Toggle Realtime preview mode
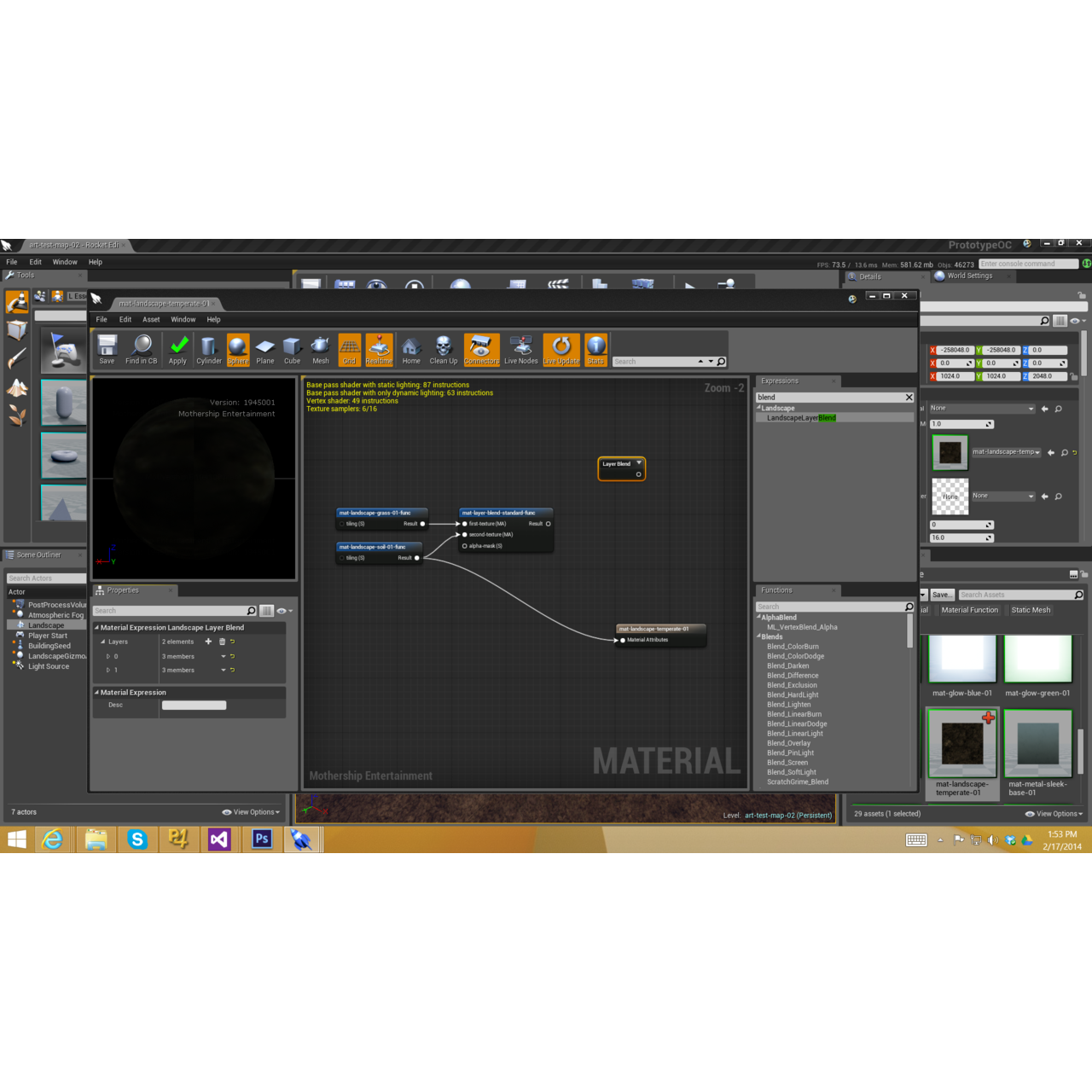This screenshot has width=1092, height=1092. [379, 347]
